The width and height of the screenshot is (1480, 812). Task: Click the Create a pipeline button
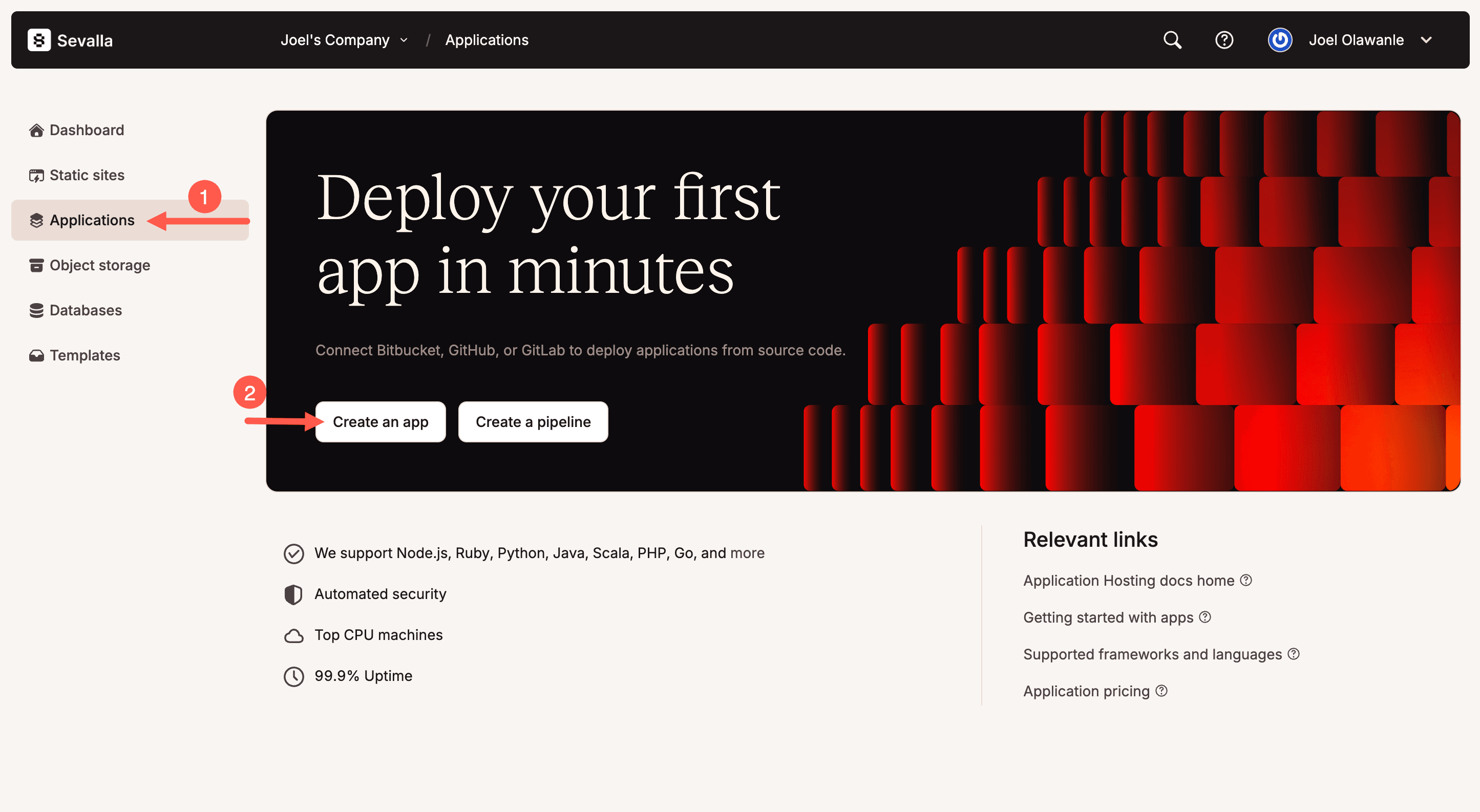point(533,422)
